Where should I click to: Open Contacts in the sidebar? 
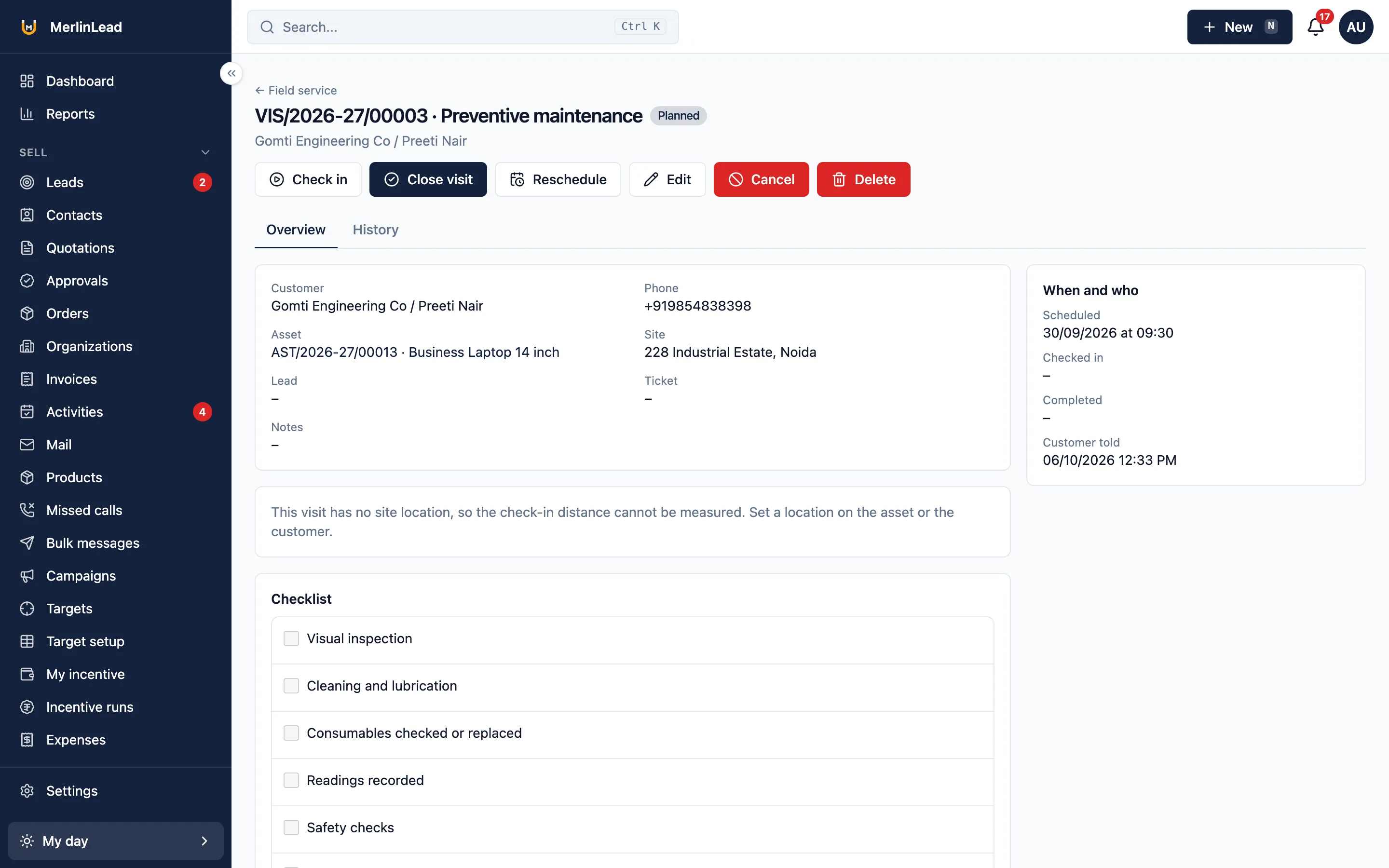pos(115,215)
